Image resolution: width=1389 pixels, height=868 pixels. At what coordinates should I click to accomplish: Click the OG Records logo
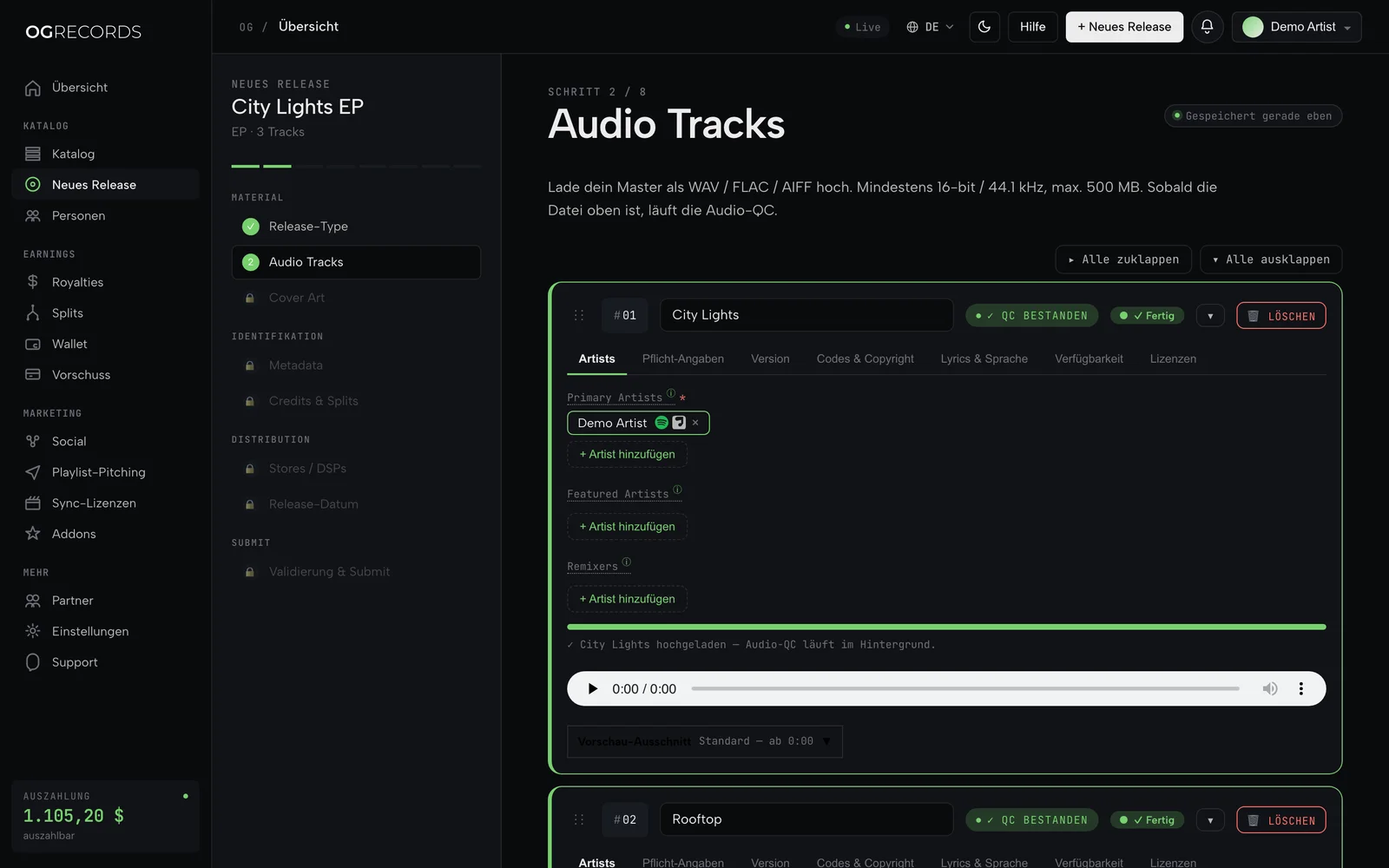83,32
